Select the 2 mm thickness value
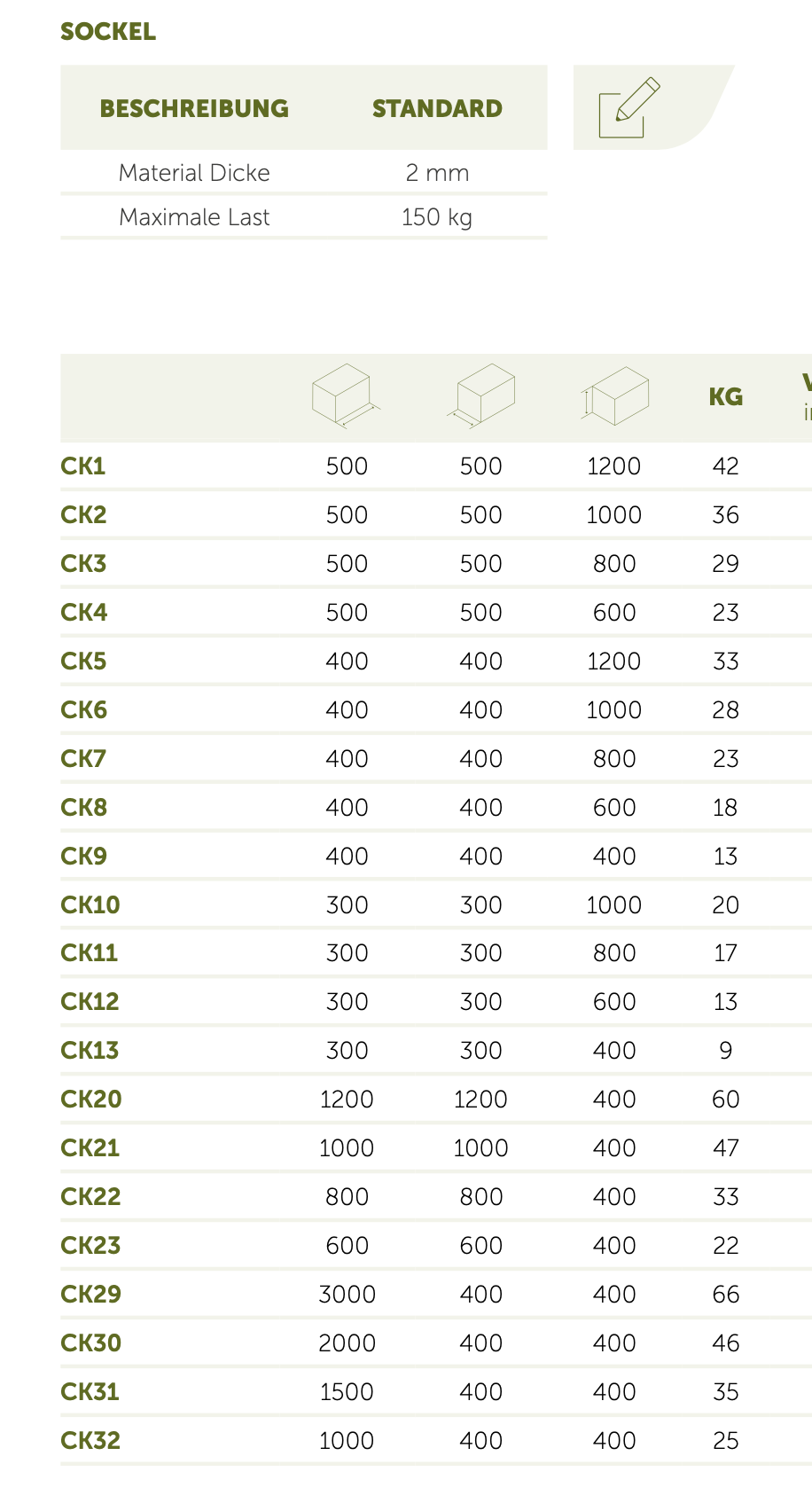The width and height of the screenshot is (812, 1495). [437, 173]
